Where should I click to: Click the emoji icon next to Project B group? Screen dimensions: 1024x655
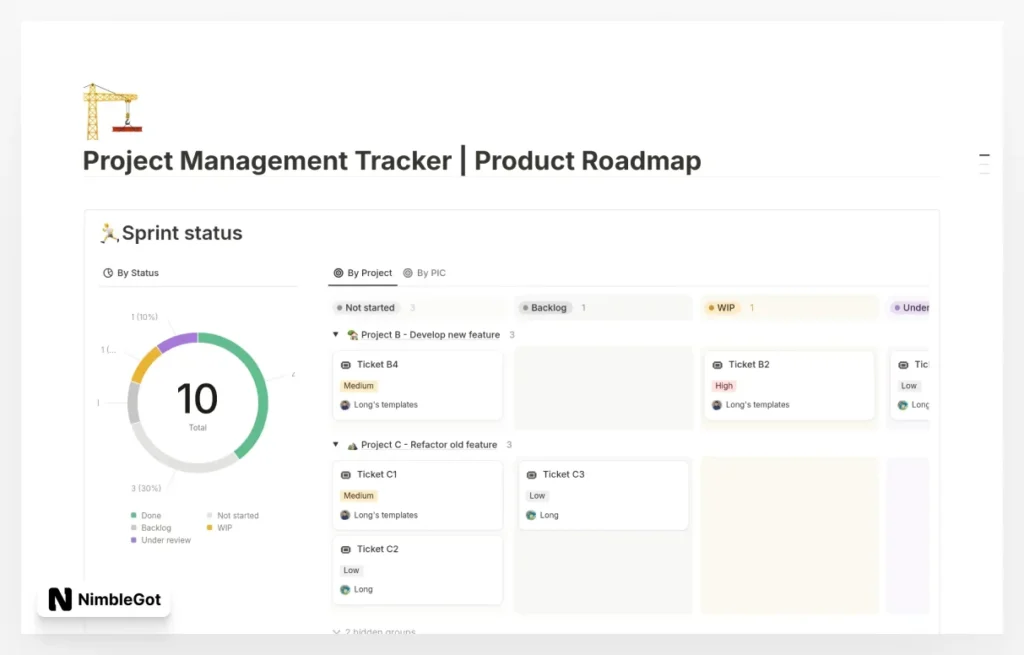point(351,335)
